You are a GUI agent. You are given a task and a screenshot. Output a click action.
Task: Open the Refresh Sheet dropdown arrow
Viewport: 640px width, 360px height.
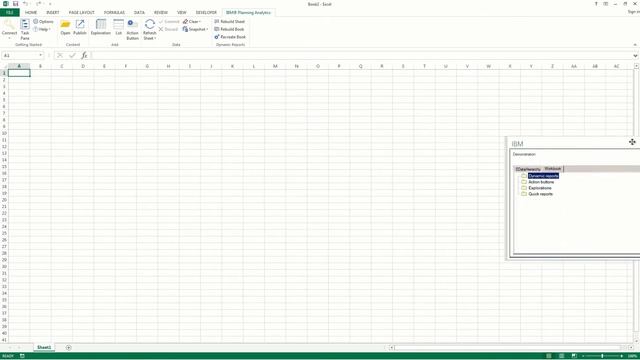click(155, 38)
